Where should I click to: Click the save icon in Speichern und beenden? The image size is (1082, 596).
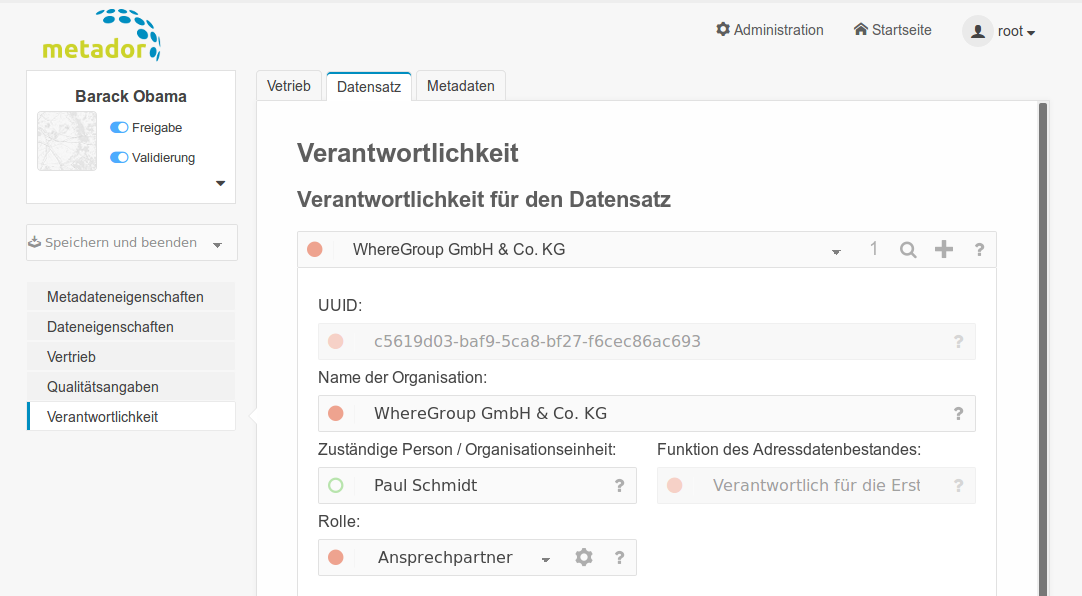click(x=35, y=242)
